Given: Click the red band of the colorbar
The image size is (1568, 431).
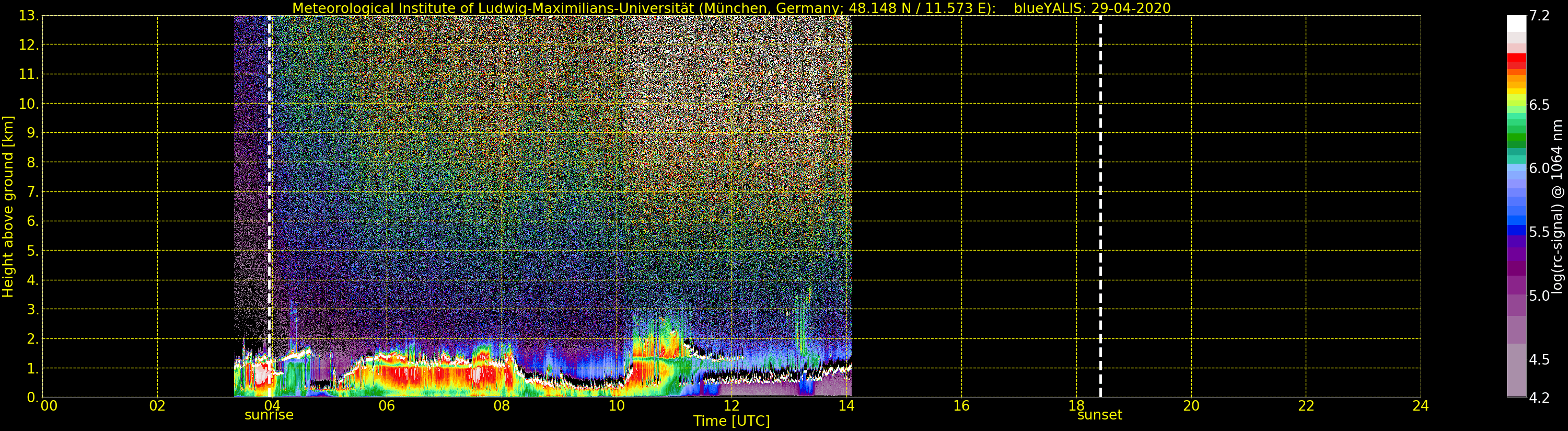Looking at the screenshot, I should [1516, 61].
